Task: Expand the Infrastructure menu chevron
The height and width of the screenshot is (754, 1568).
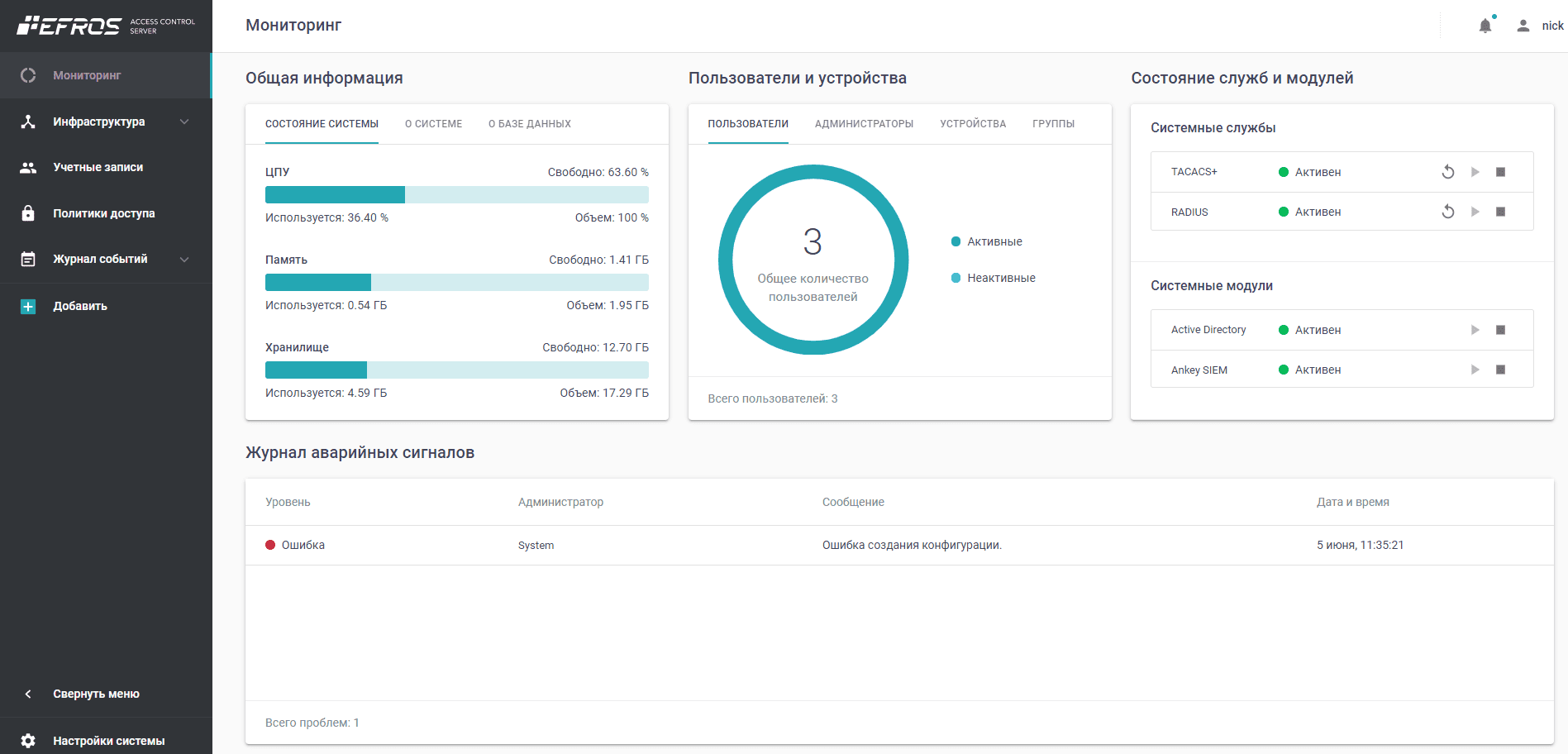Action: 184,122
